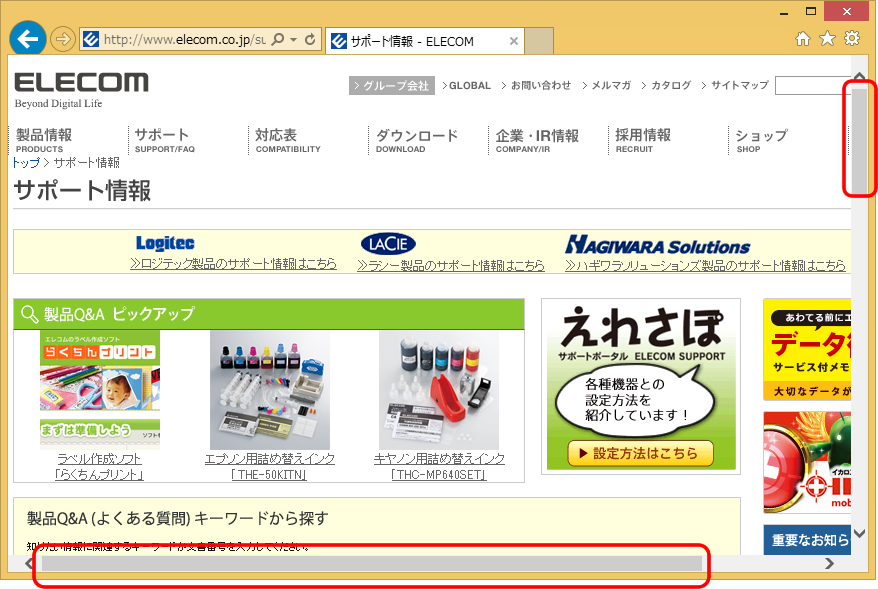Click the search magnifier in address bar
Screen dimensions: 878x589
coord(278,40)
